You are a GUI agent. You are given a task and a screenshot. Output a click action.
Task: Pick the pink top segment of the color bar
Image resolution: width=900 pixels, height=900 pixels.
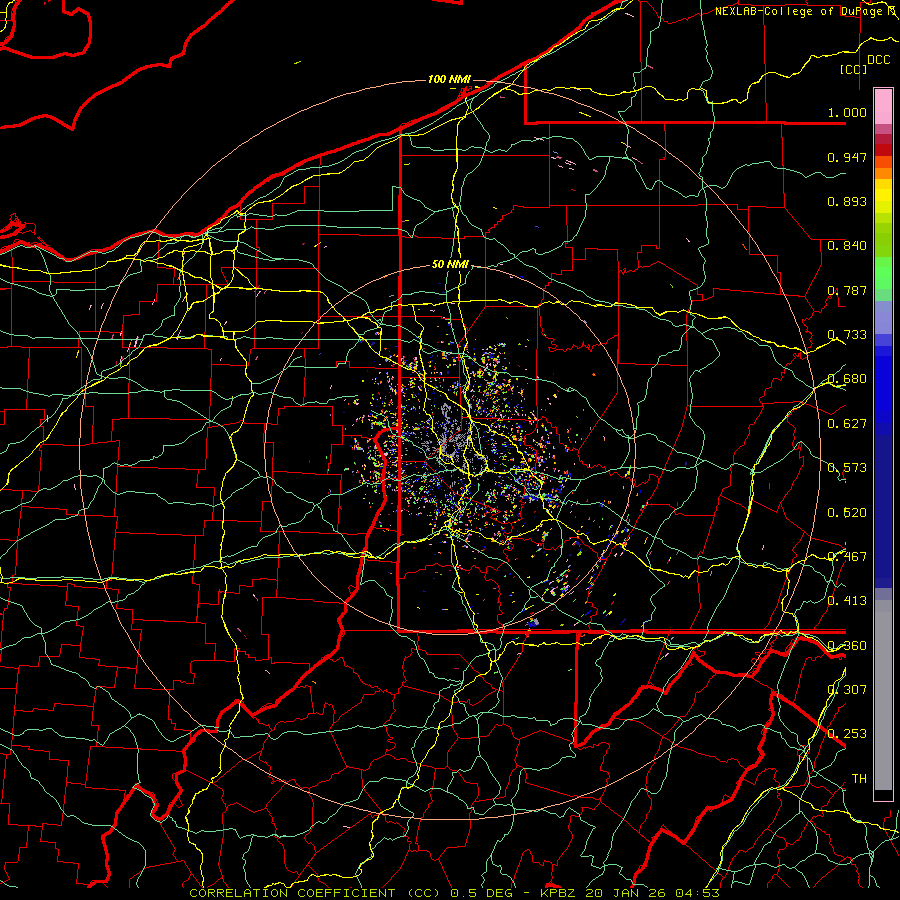(x=883, y=106)
